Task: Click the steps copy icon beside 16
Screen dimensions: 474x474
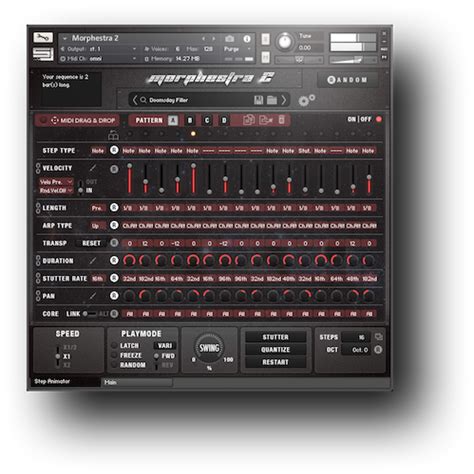Action: tap(378, 337)
